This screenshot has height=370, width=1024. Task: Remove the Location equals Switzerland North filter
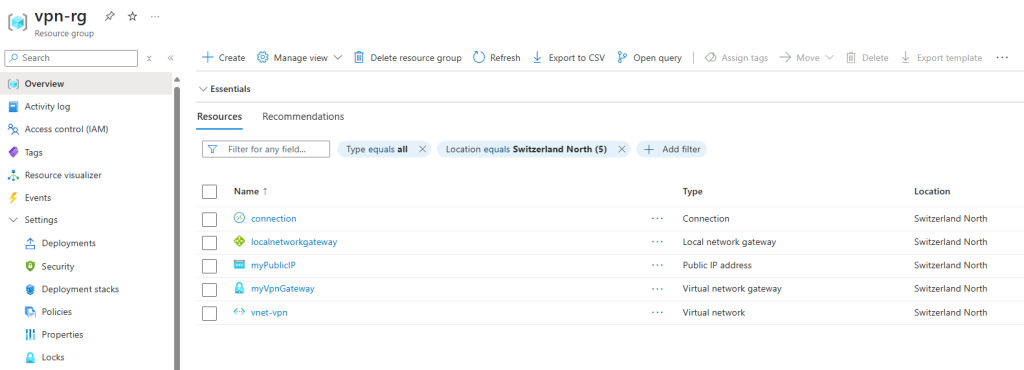click(622, 149)
